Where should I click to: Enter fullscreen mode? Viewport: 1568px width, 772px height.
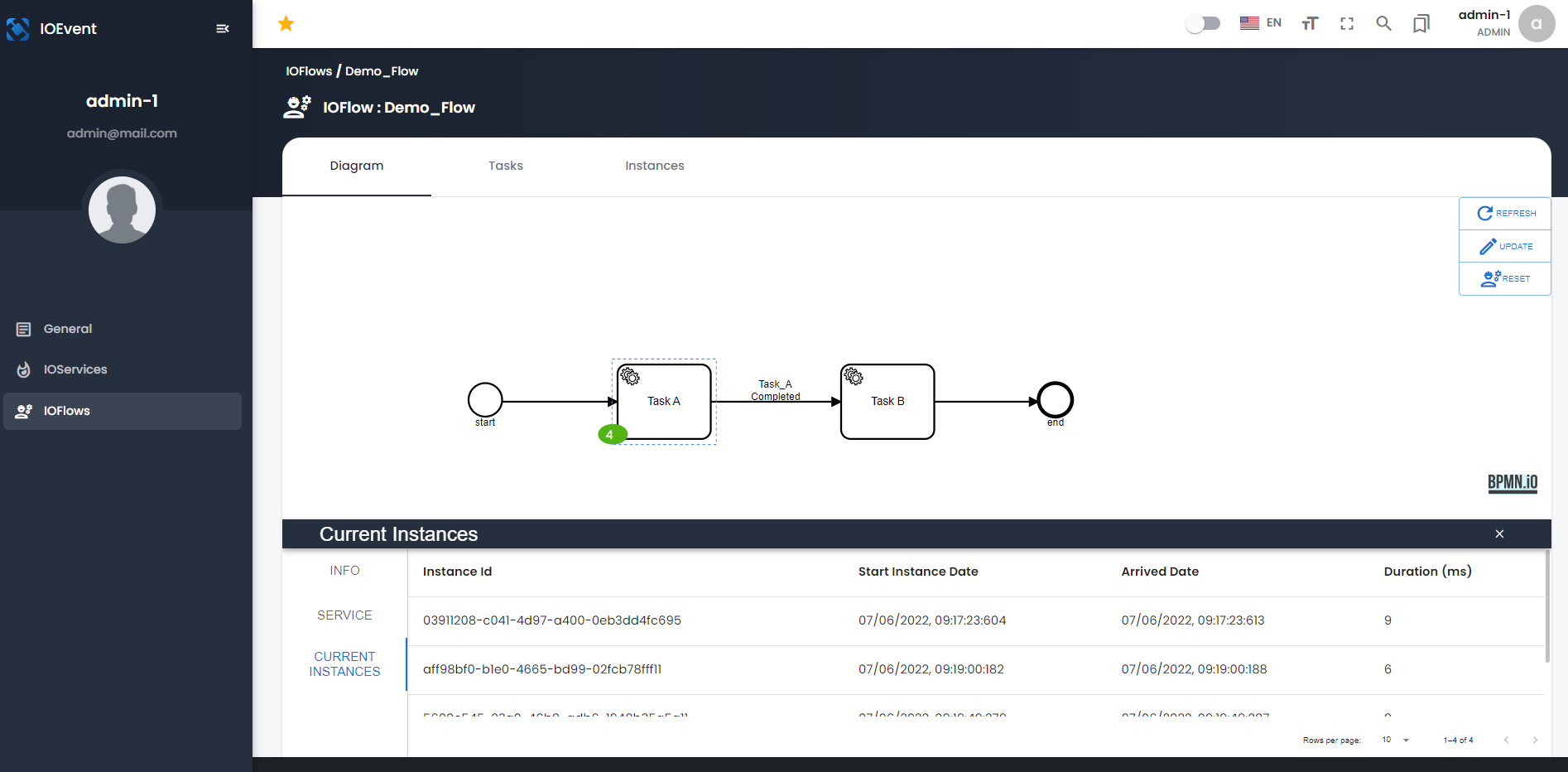coord(1347,23)
